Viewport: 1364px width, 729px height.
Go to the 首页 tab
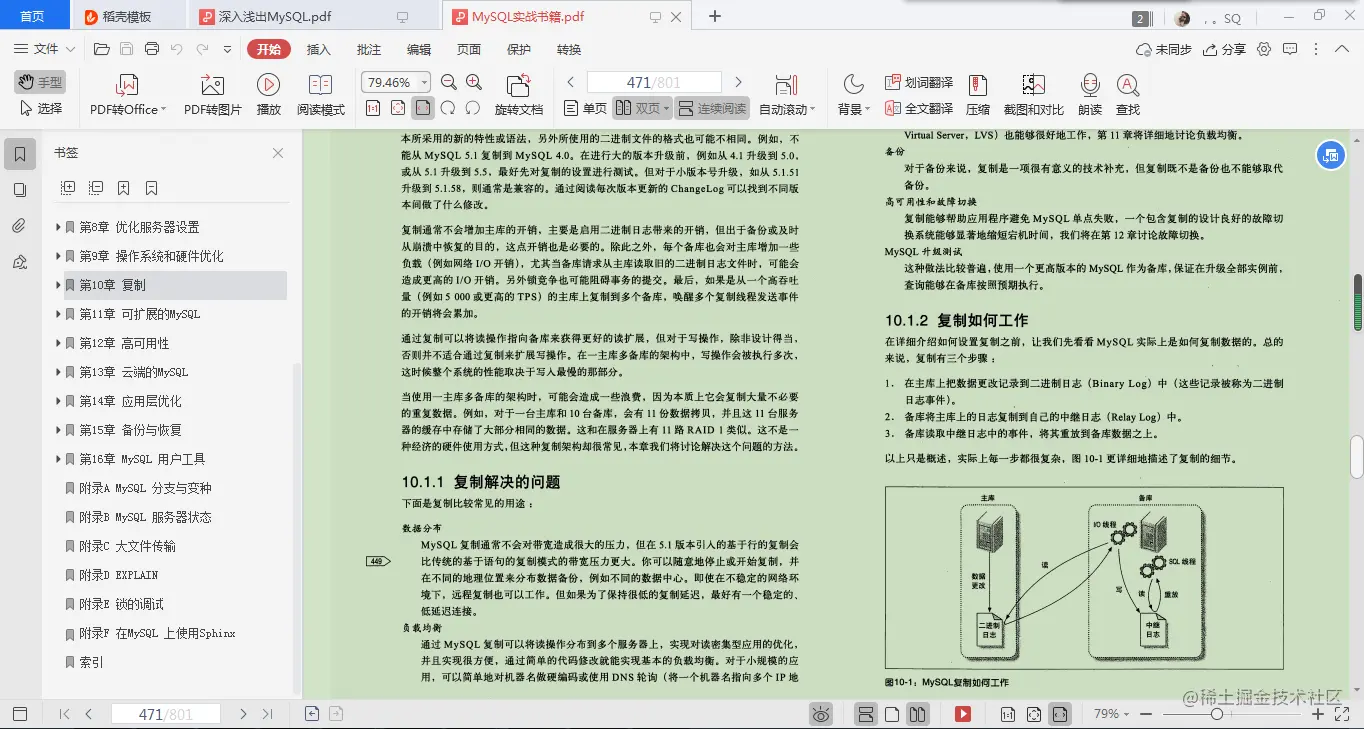(x=32, y=16)
